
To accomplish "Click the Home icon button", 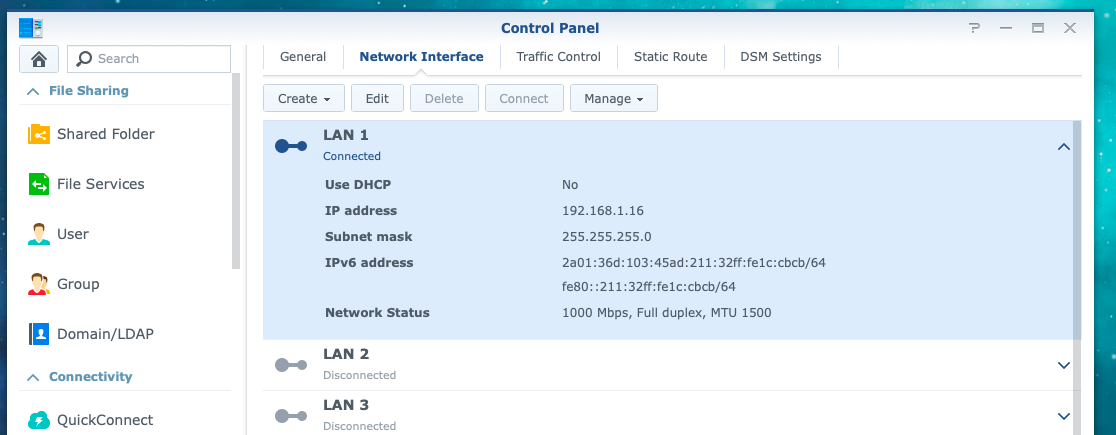I will pos(39,59).
